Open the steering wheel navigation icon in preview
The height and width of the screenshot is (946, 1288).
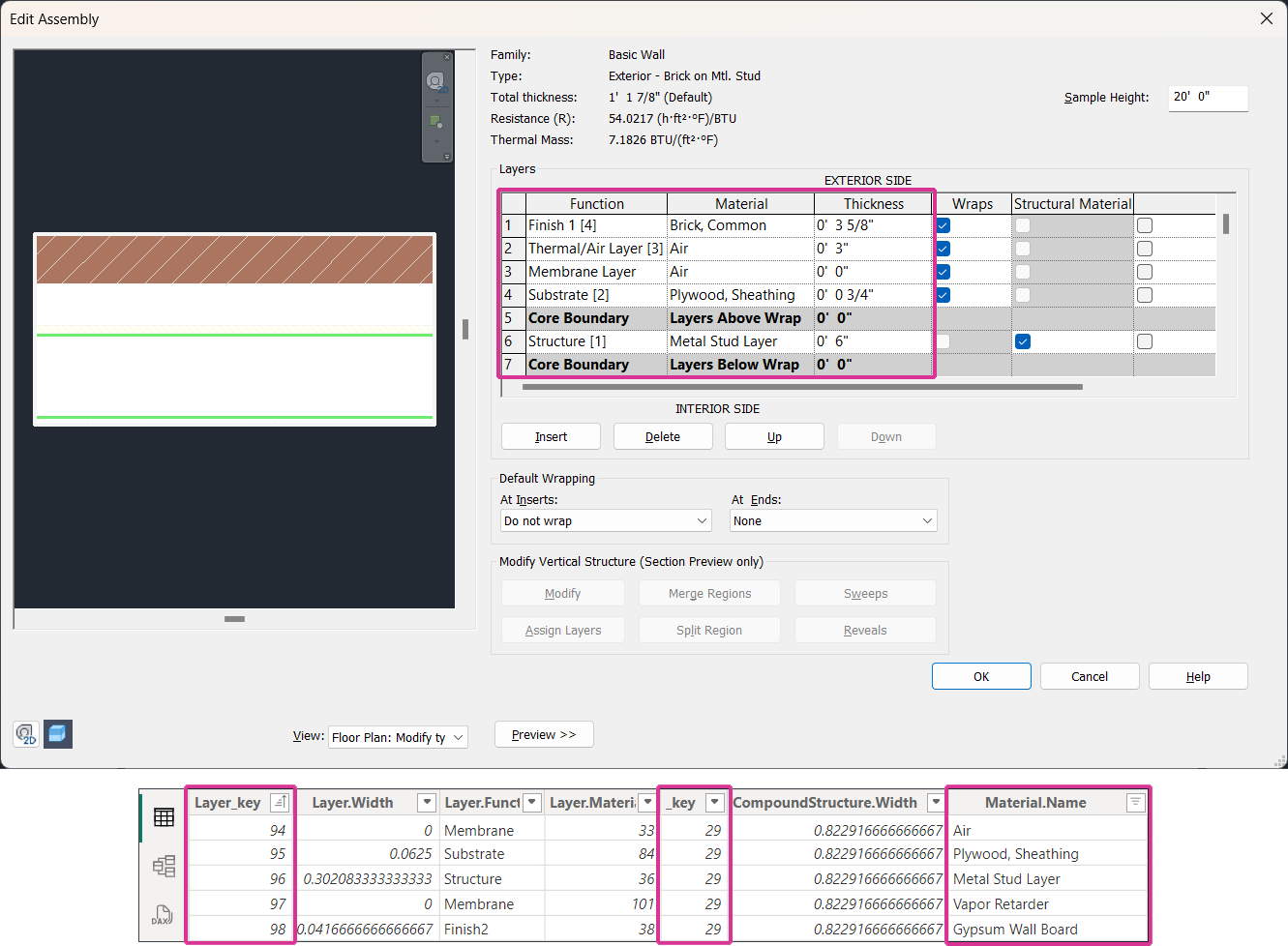[435, 81]
